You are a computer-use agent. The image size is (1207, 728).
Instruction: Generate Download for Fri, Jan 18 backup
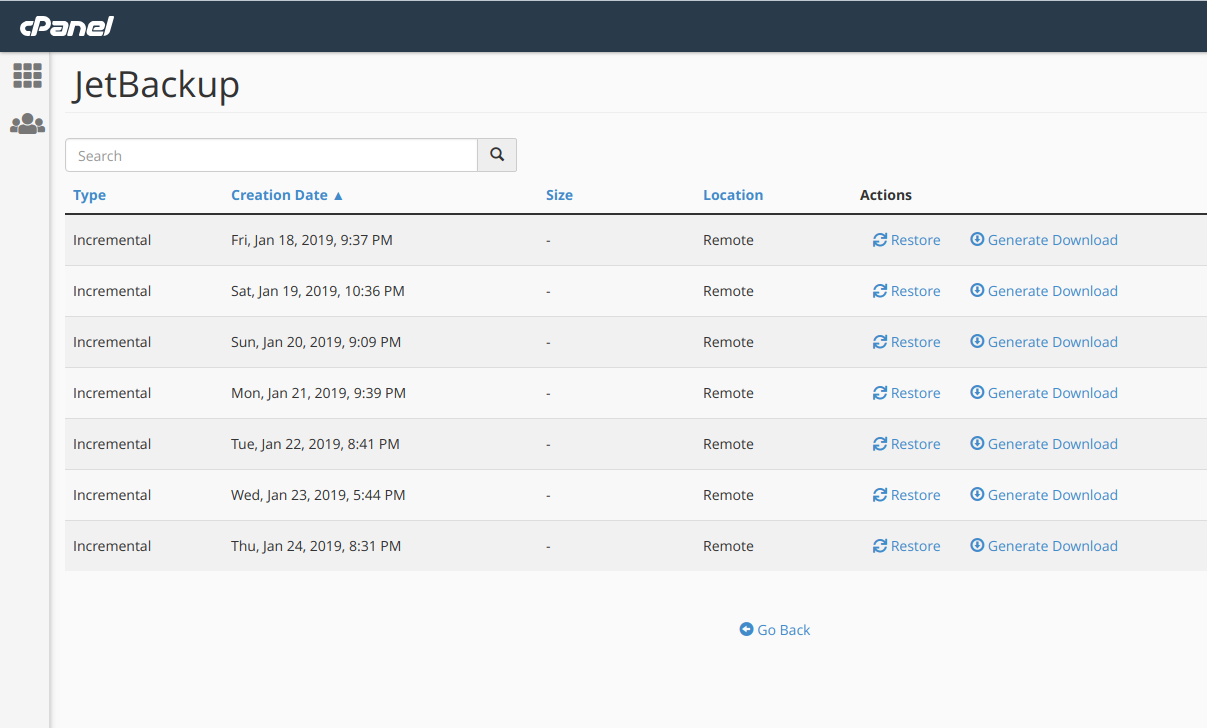[x=1044, y=240]
